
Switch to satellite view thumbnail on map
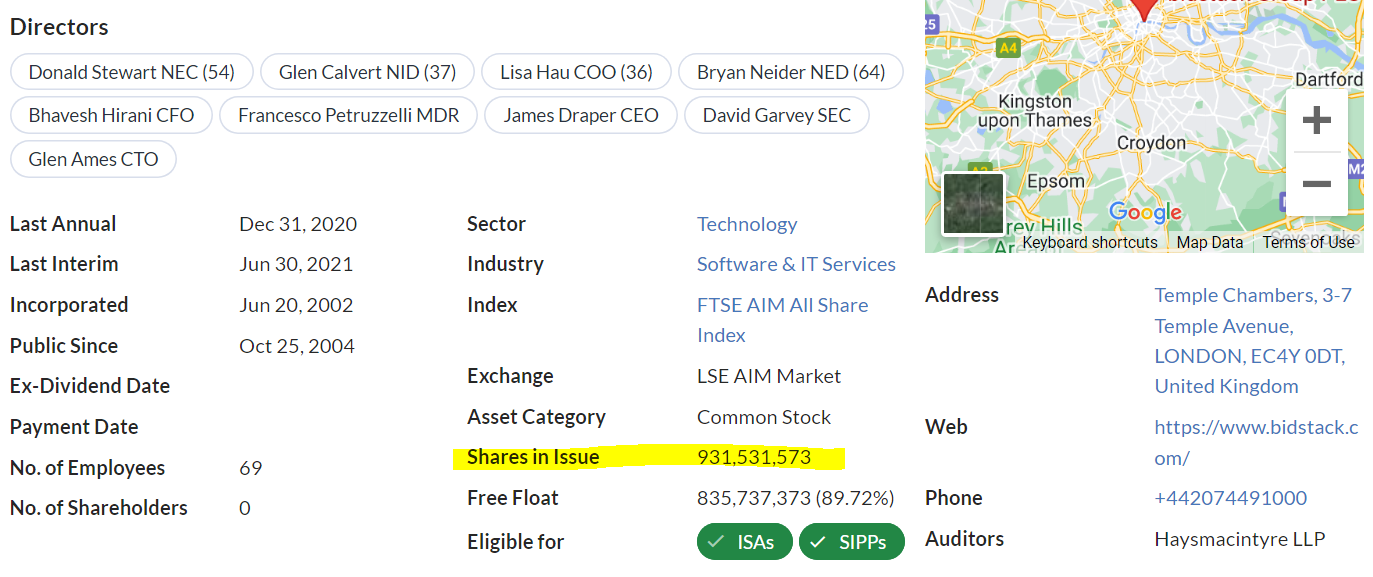pyautogui.click(x=973, y=203)
